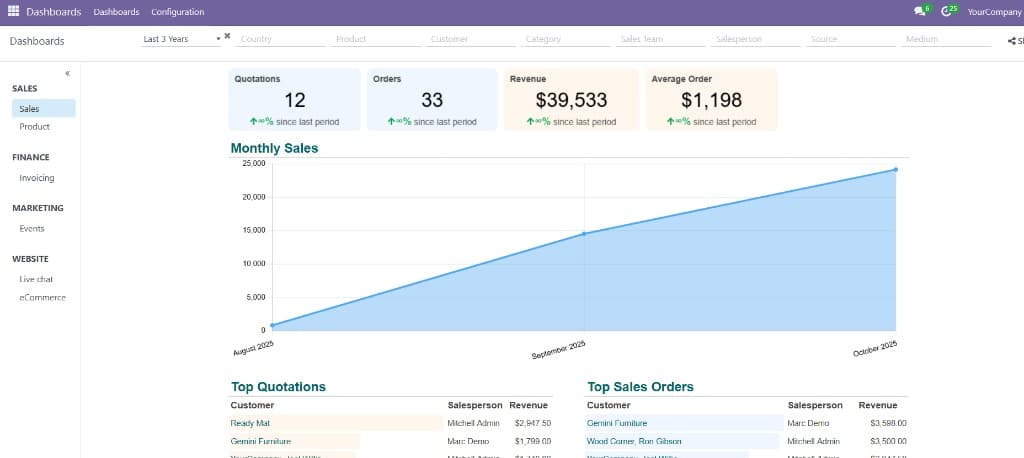Click the YourCompany user menu
Viewport: 1024px width, 458px height.
(995, 12)
